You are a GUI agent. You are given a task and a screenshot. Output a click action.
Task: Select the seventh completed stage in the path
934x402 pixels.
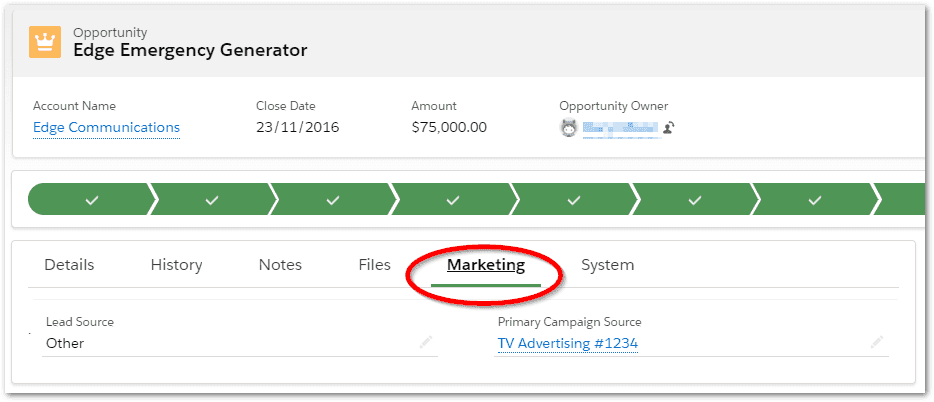814,200
